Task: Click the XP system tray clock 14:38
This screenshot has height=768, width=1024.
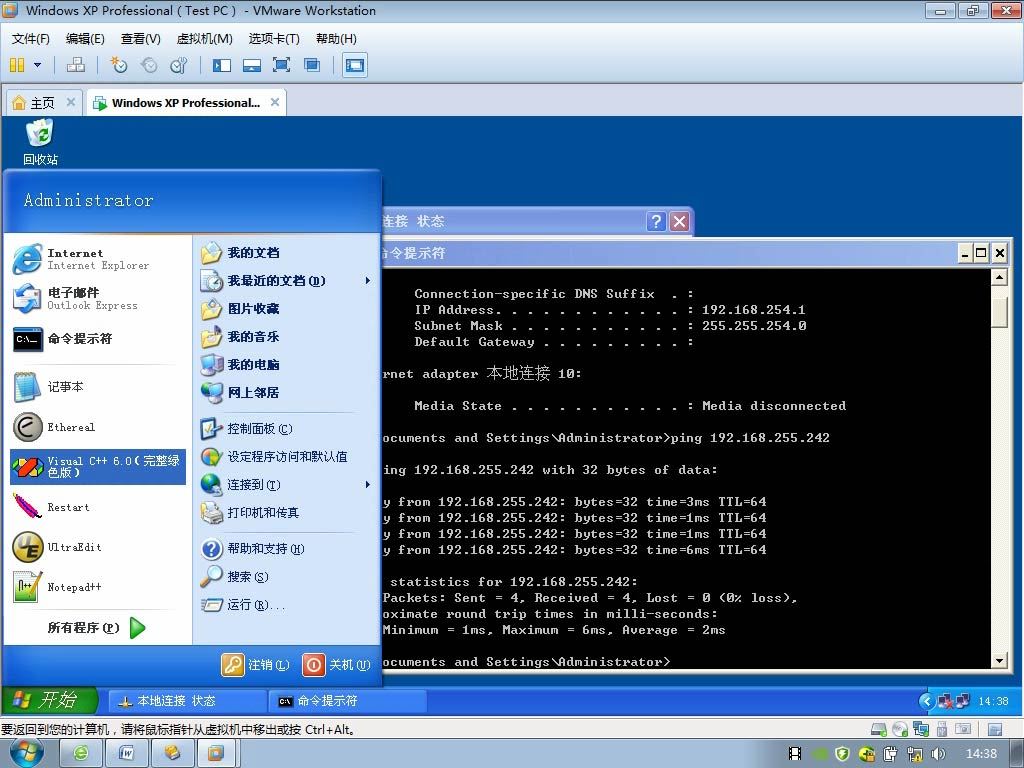Action: click(x=993, y=701)
